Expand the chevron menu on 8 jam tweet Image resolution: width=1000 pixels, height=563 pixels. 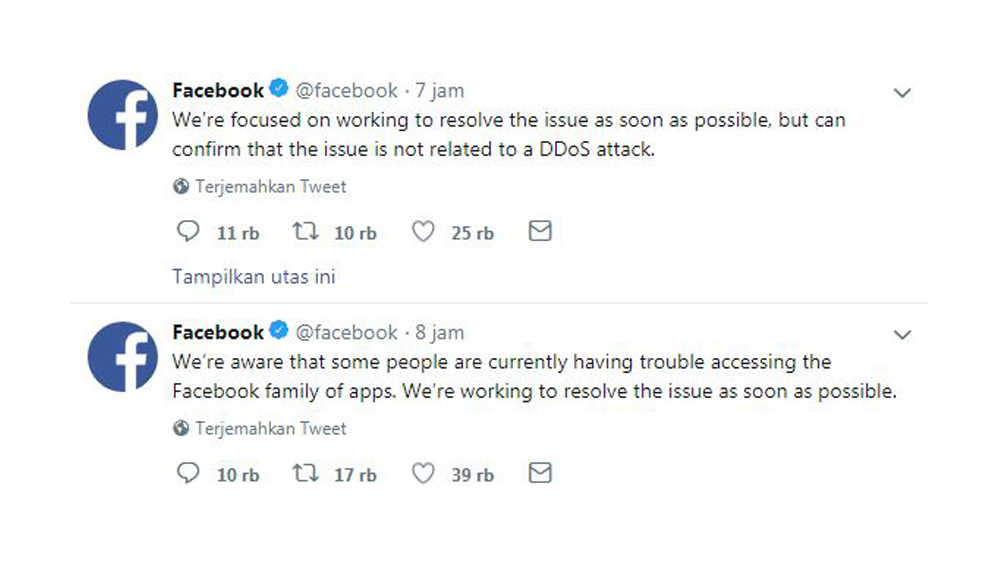click(x=902, y=335)
